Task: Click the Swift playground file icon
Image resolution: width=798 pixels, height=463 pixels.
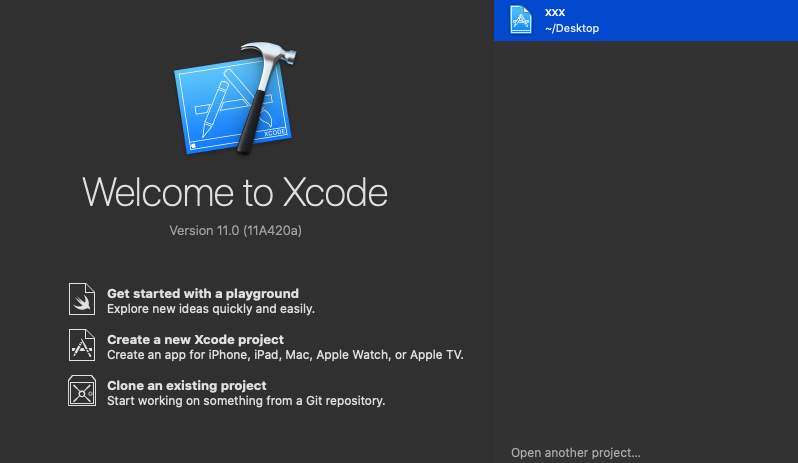Action: 82,299
